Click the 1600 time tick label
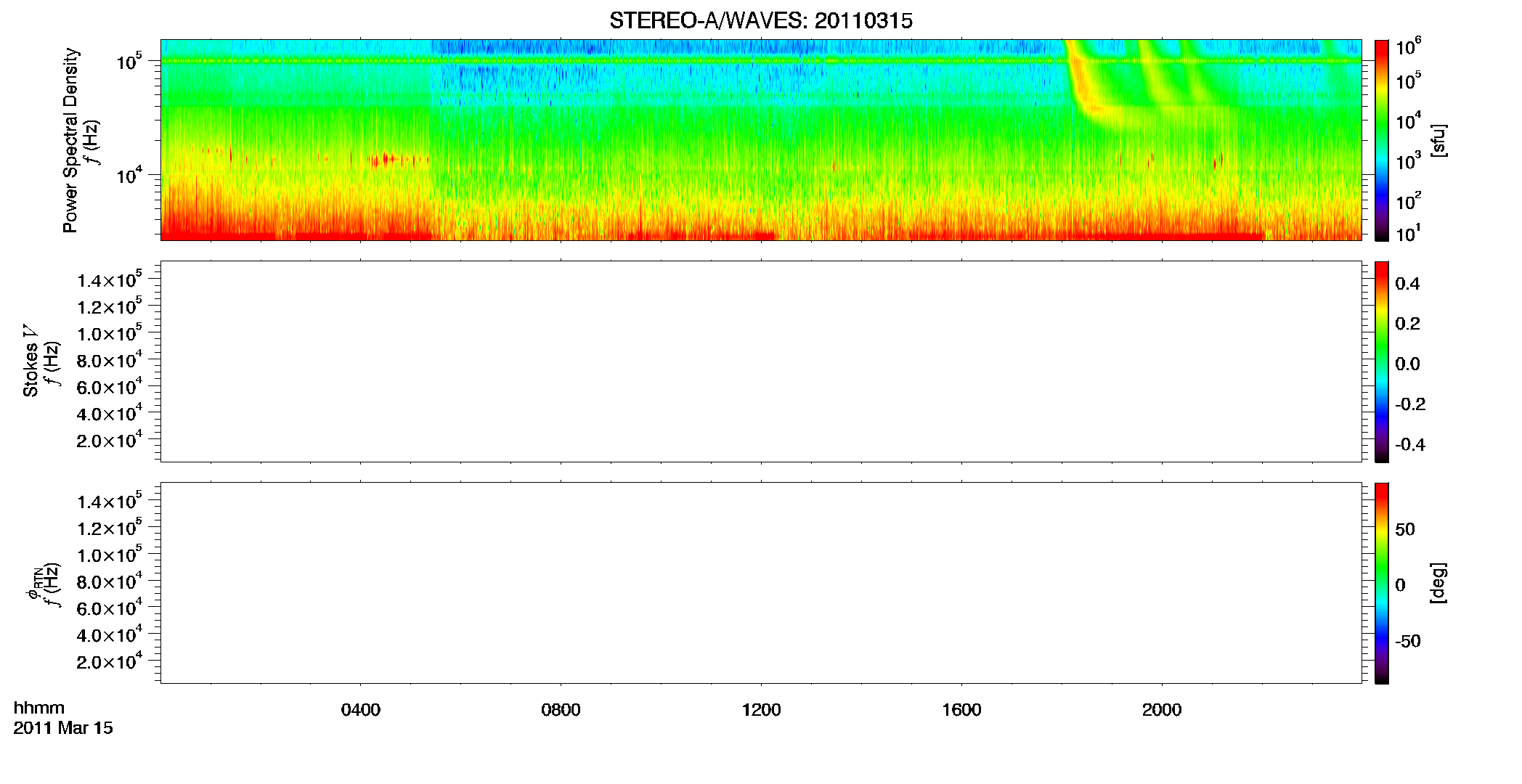The width and height of the screenshot is (1522, 784). coord(961,710)
